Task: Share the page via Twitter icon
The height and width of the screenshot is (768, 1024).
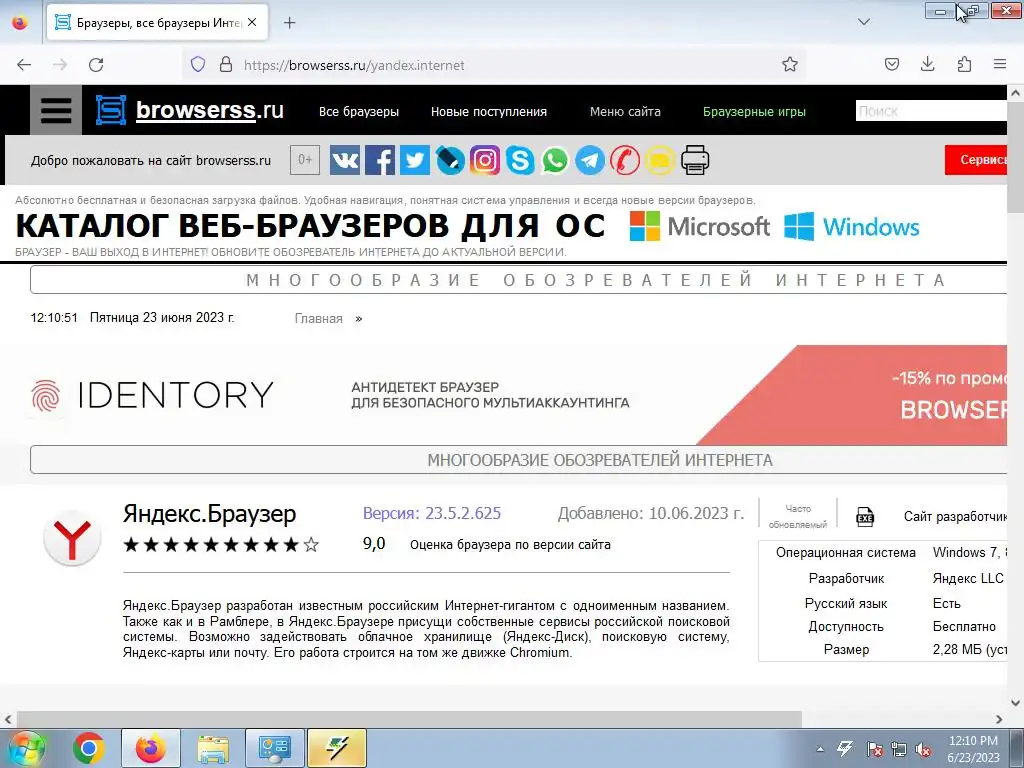Action: click(415, 161)
